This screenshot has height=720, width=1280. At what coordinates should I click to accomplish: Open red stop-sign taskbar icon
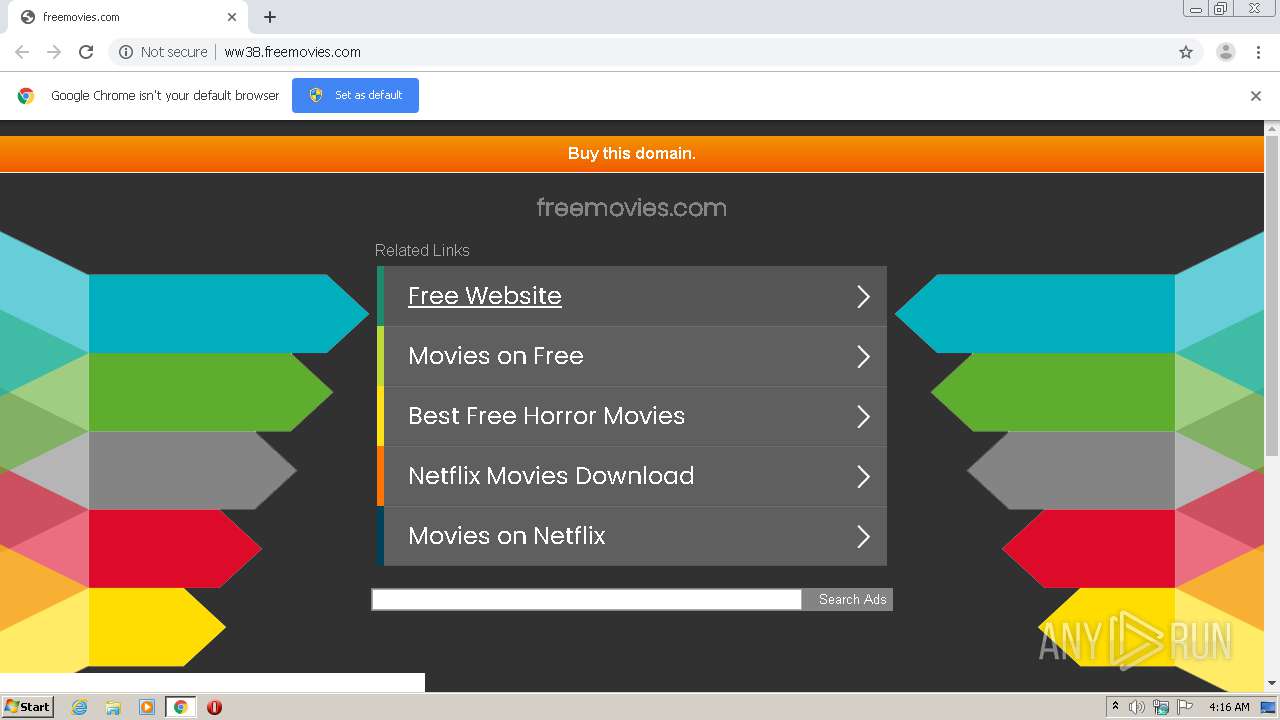pos(214,707)
